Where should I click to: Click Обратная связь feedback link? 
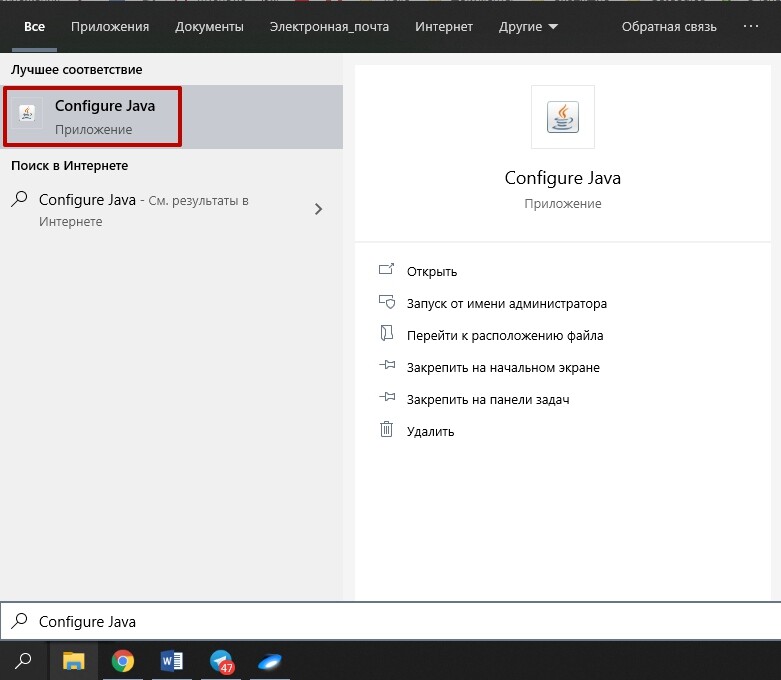669,26
